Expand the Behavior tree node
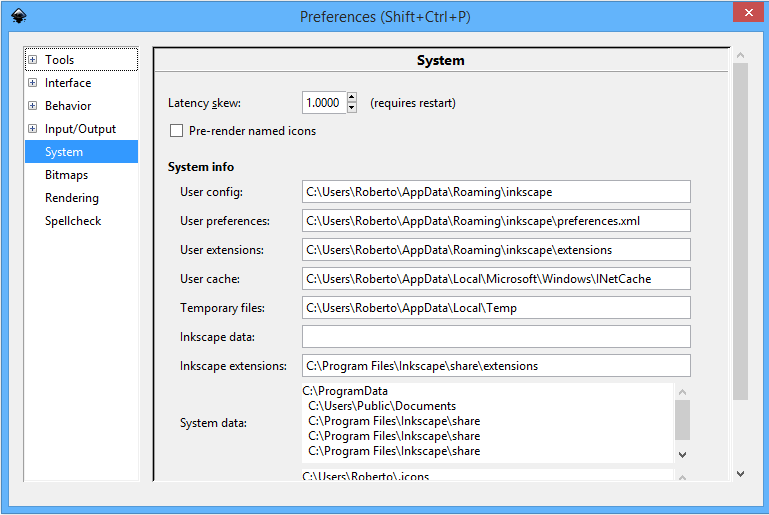The width and height of the screenshot is (769, 515). [x=33, y=106]
